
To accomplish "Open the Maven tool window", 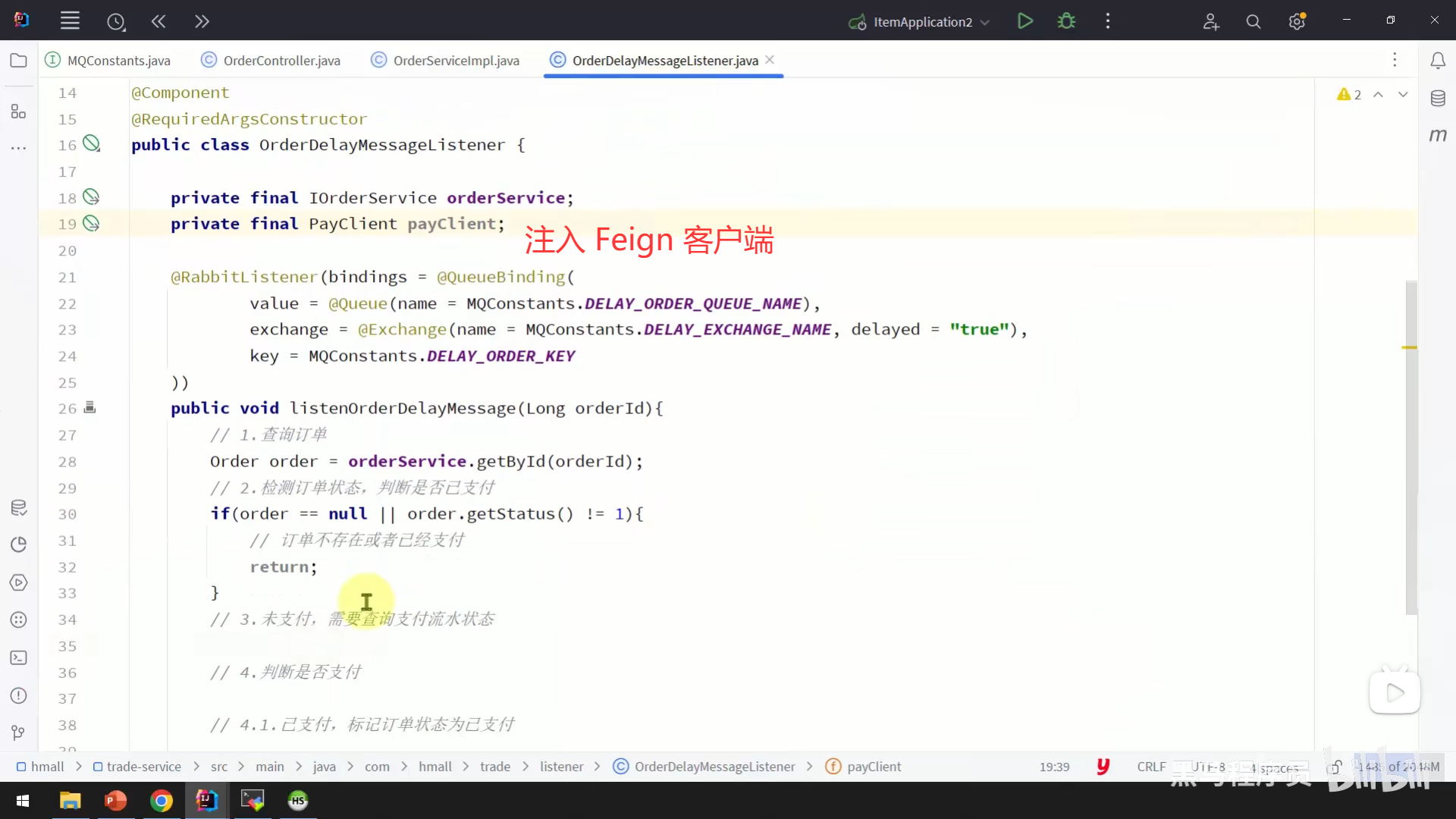I will click(x=1438, y=135).
